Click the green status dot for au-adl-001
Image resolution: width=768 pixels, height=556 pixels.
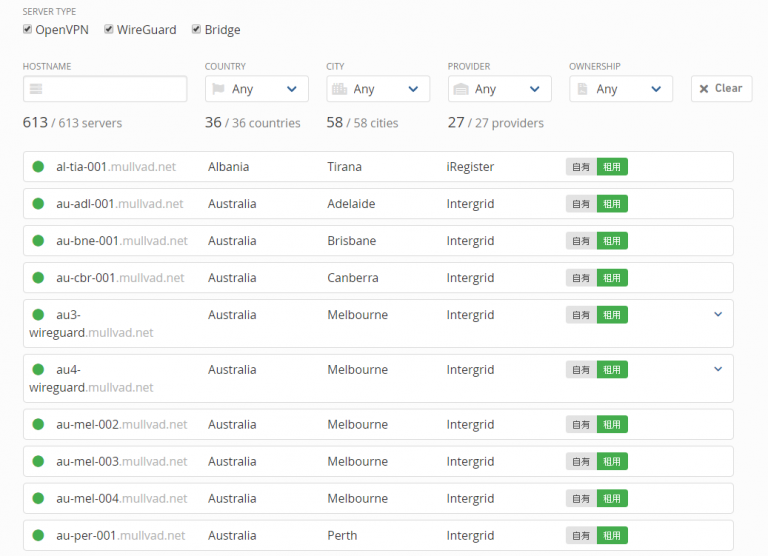[x=38, y=204]
